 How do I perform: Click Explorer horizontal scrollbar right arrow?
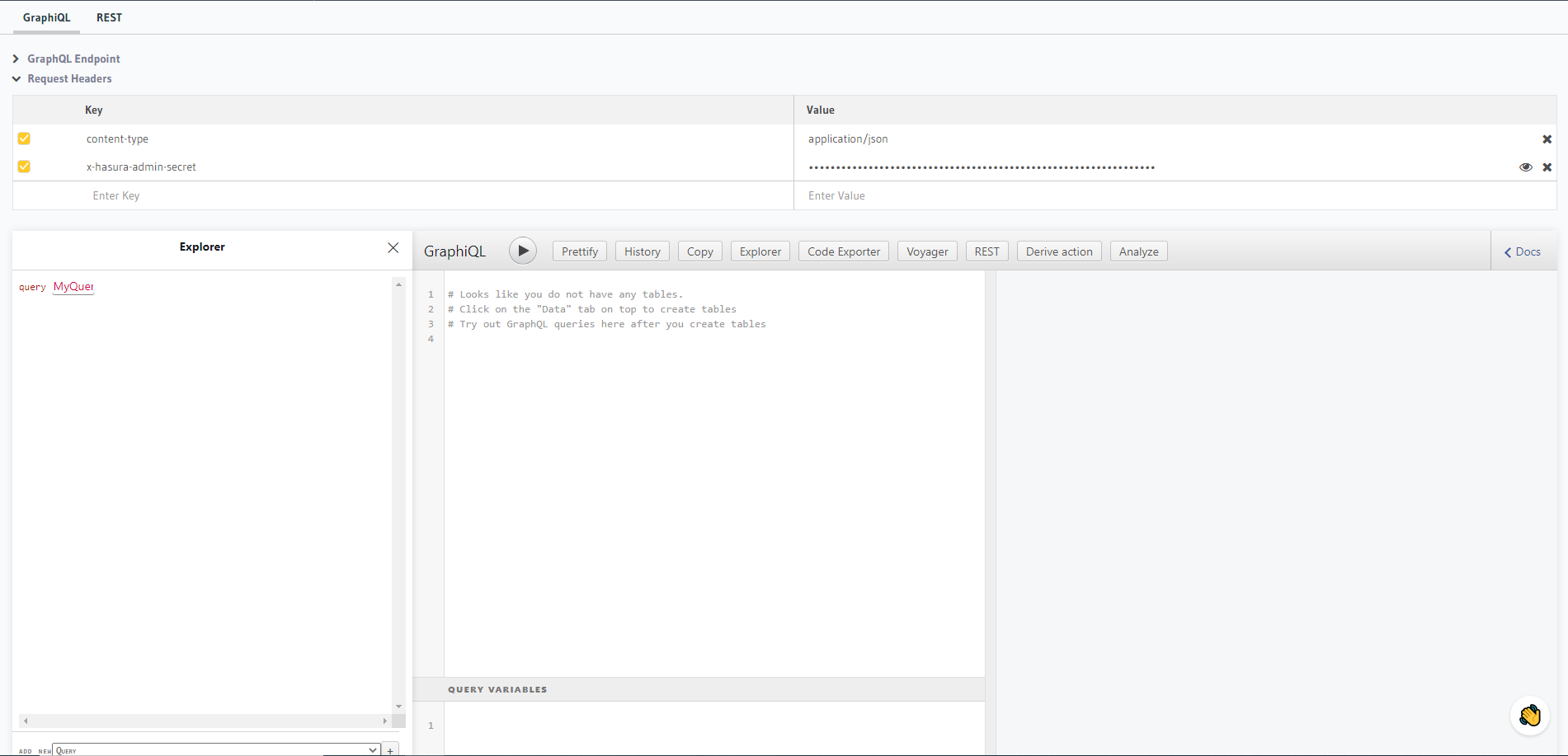tap(385, 721)
